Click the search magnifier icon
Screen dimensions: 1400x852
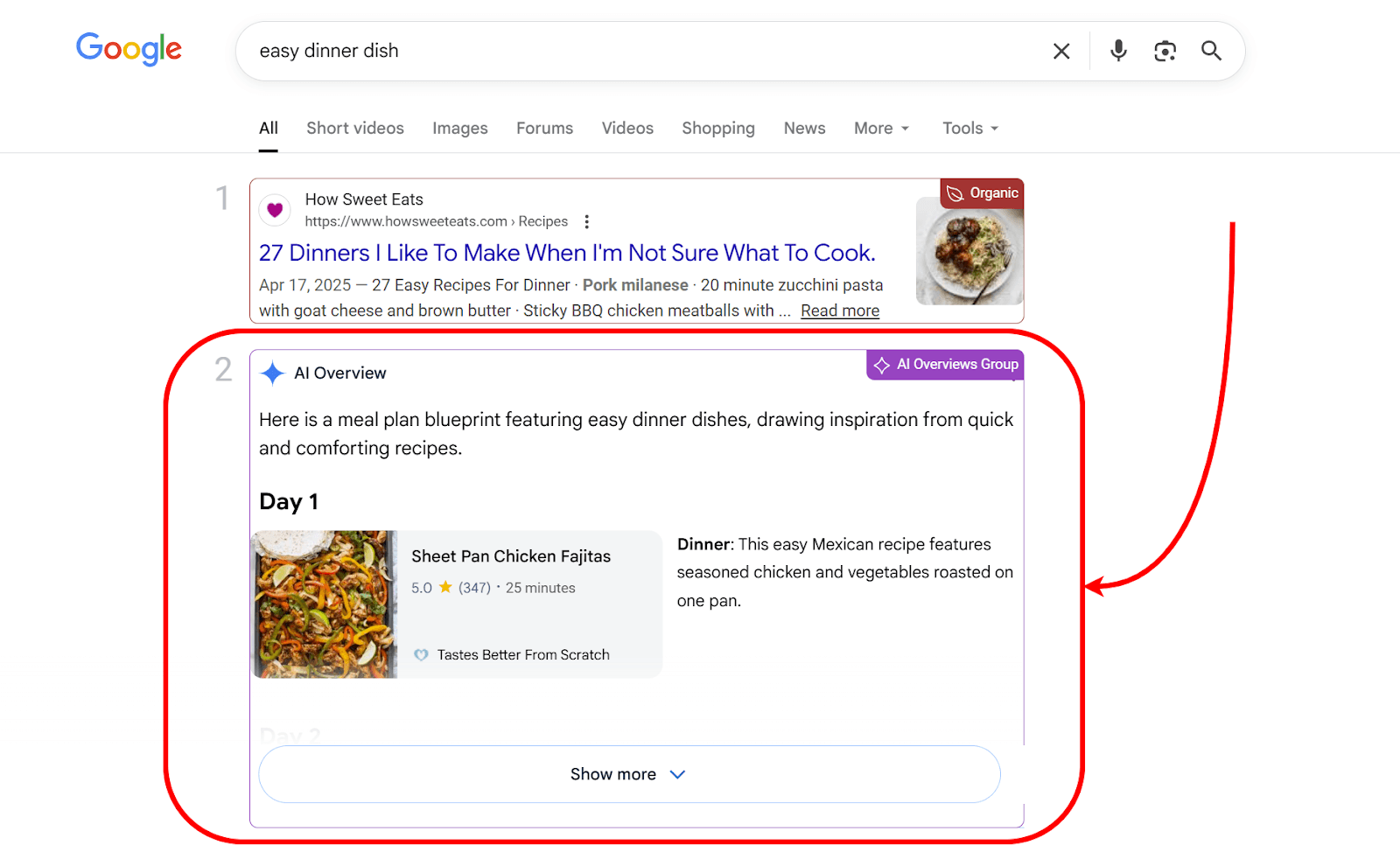click(x=1211, y=51)
